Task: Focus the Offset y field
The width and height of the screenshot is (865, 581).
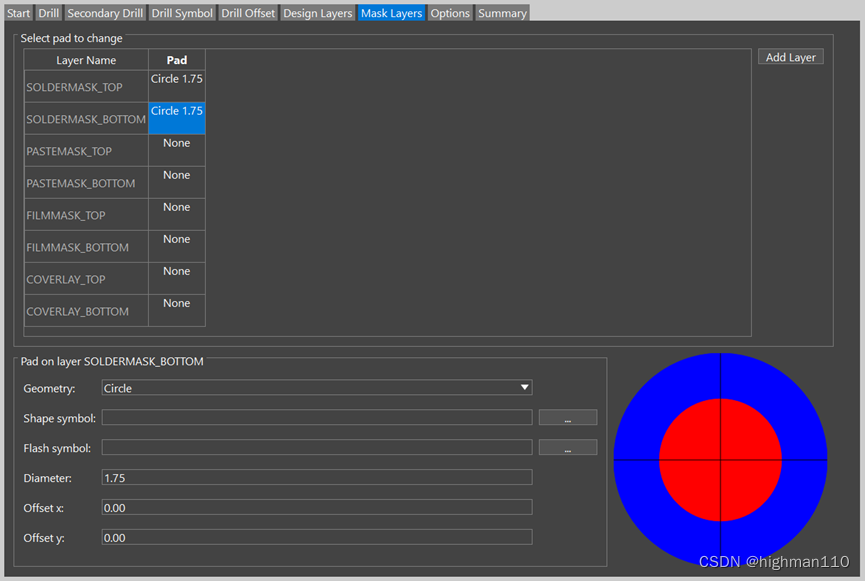Action: point(317,538)
